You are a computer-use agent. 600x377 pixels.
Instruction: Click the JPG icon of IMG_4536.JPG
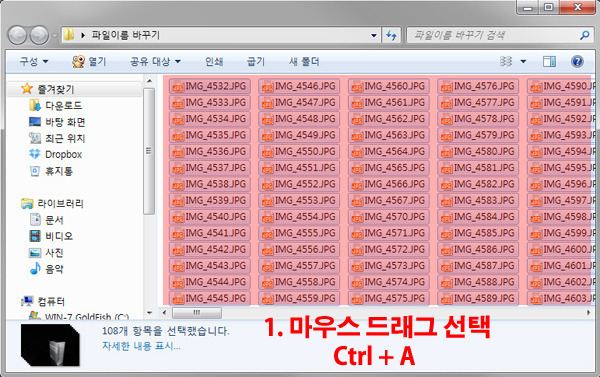(x=178, y=153)
